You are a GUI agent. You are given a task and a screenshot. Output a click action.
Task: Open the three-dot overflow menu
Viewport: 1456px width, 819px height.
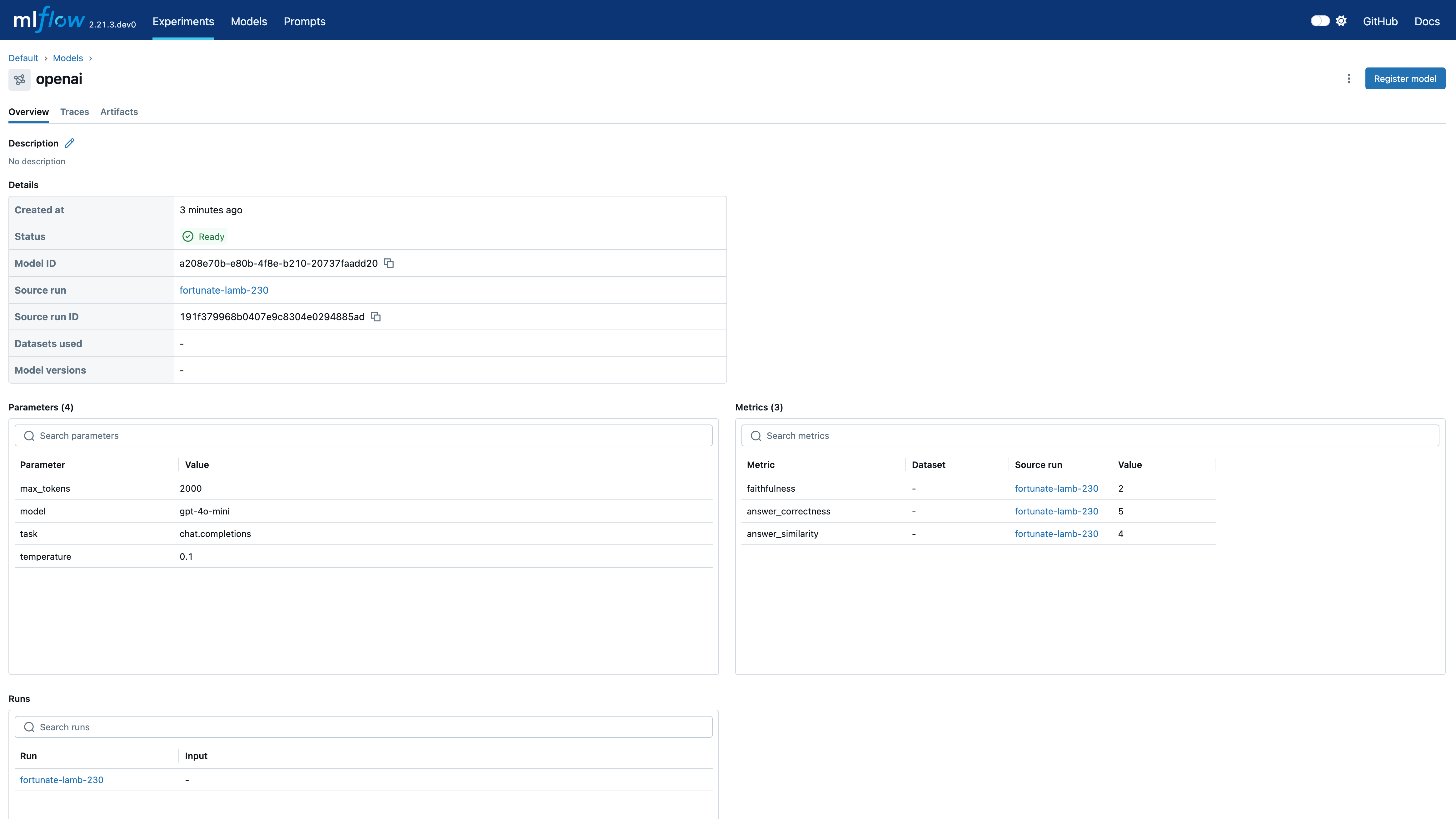click(x=1349, y=79)
